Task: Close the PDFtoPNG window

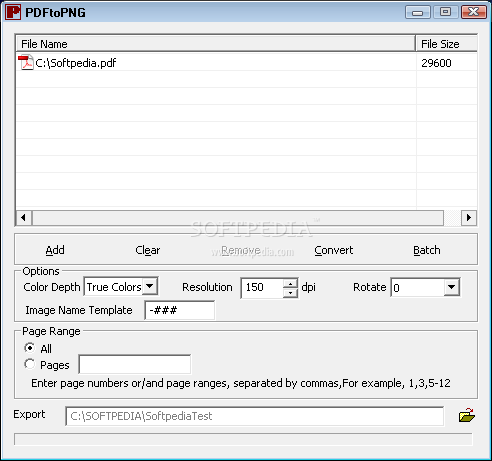Action: (473, 12)
